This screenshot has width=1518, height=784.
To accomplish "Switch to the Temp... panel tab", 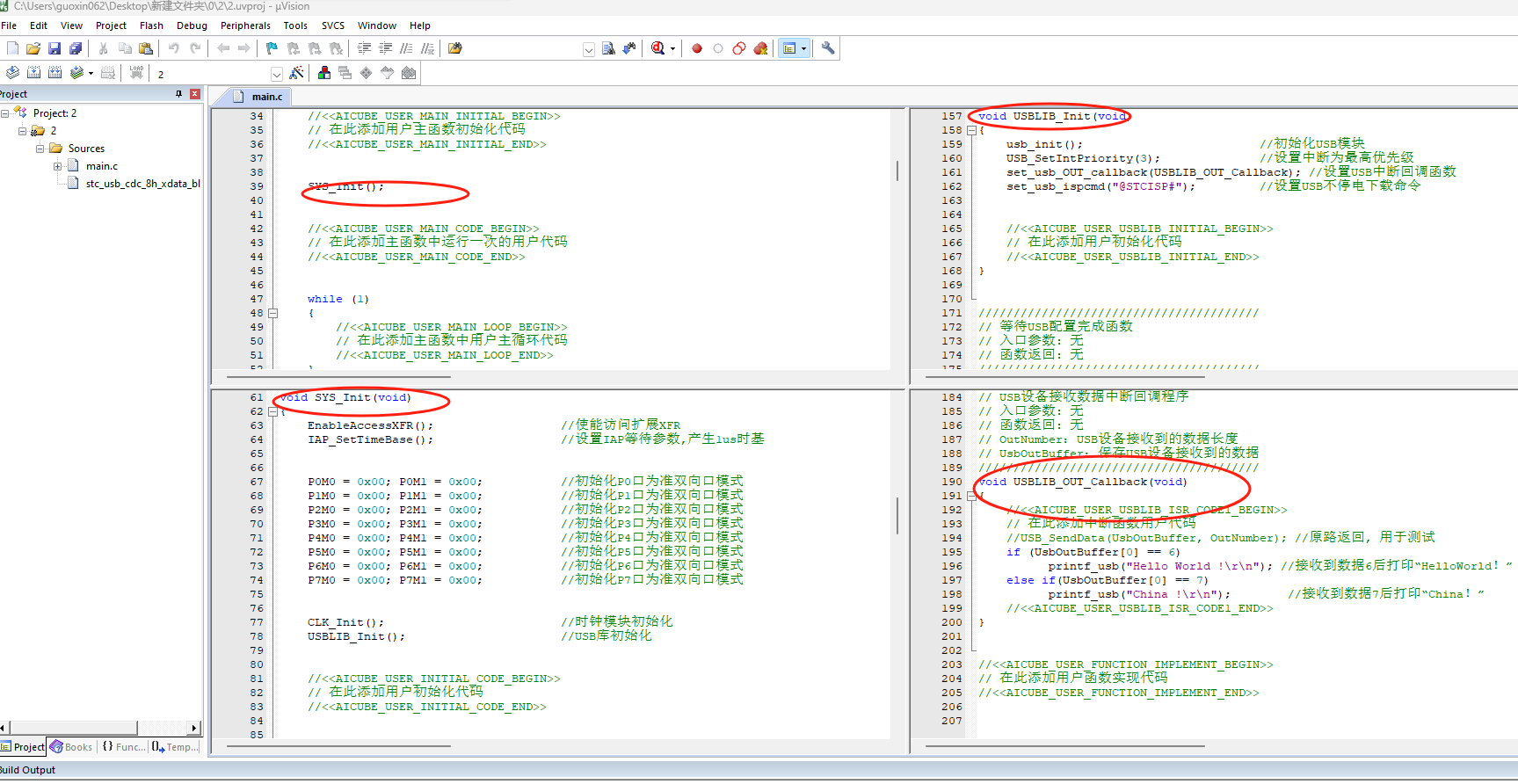I will pyautogui.click(x=175, y=747).
